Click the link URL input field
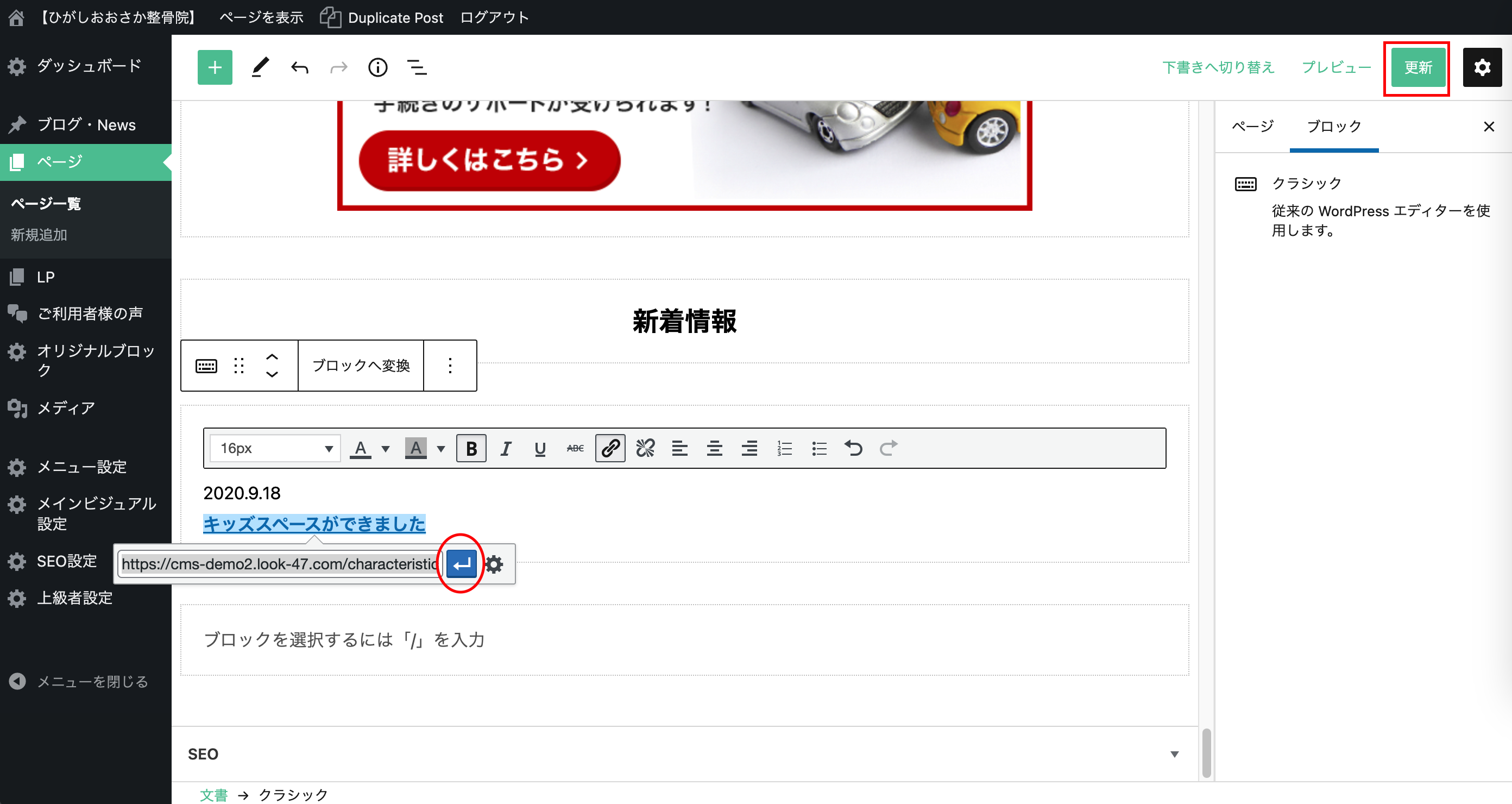The image size is (1512, 804). (x=279, y=564)
